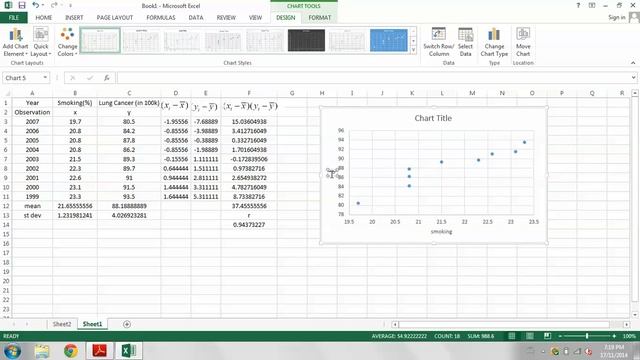The image size is (640, 360).
Task: Open Customize Quick Access Toolbar dropdown
Action: coord(70,5)
